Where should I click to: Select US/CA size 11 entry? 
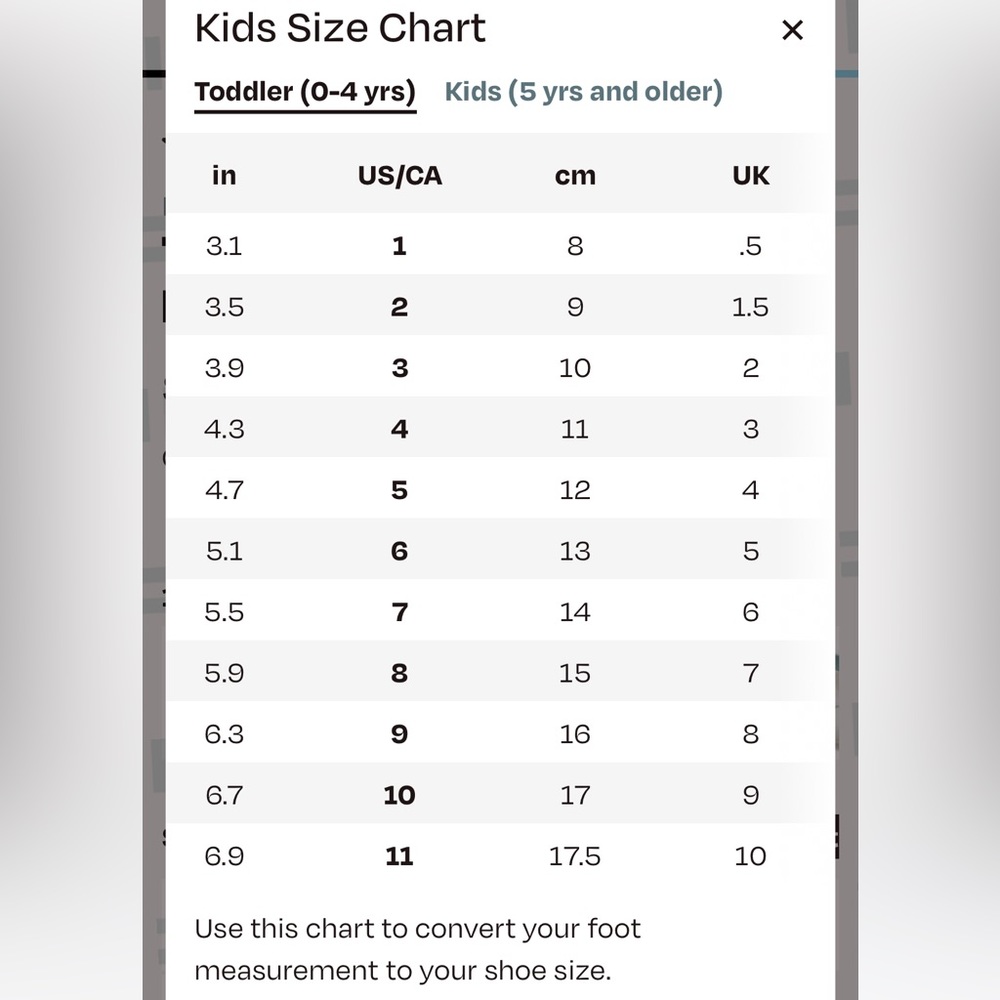point(399,856)
